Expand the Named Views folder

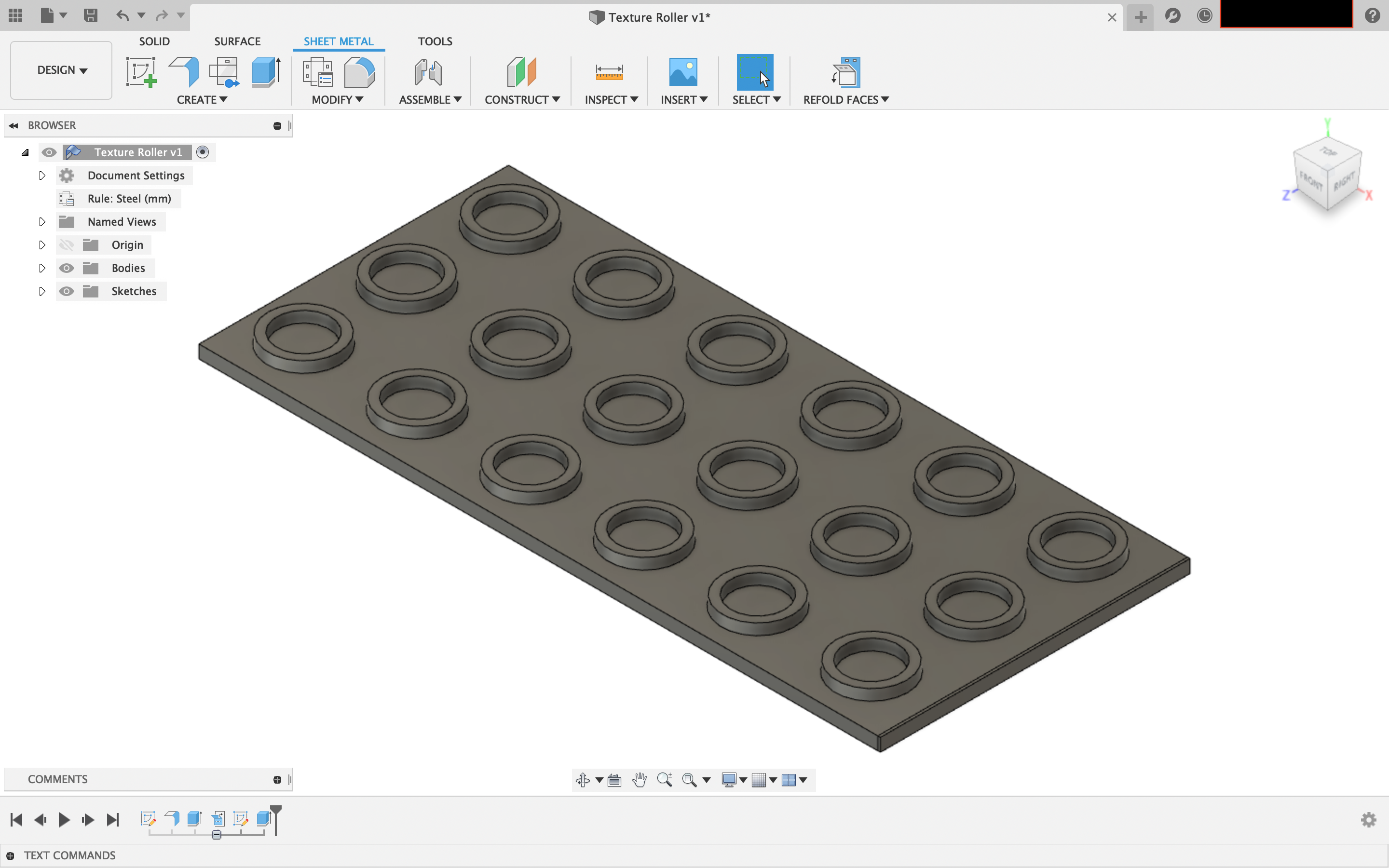[x=42, y=221]
